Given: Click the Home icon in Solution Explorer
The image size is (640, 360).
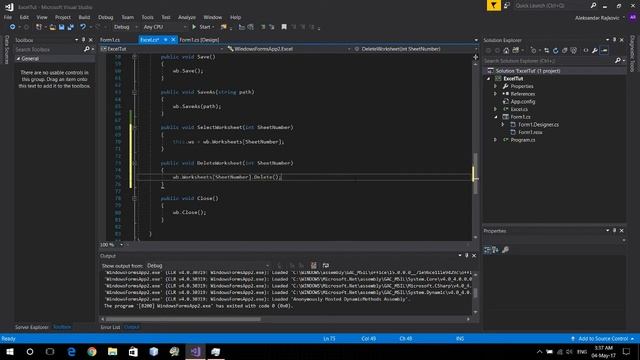Looking at the screenshot, I should pos(506,51).
